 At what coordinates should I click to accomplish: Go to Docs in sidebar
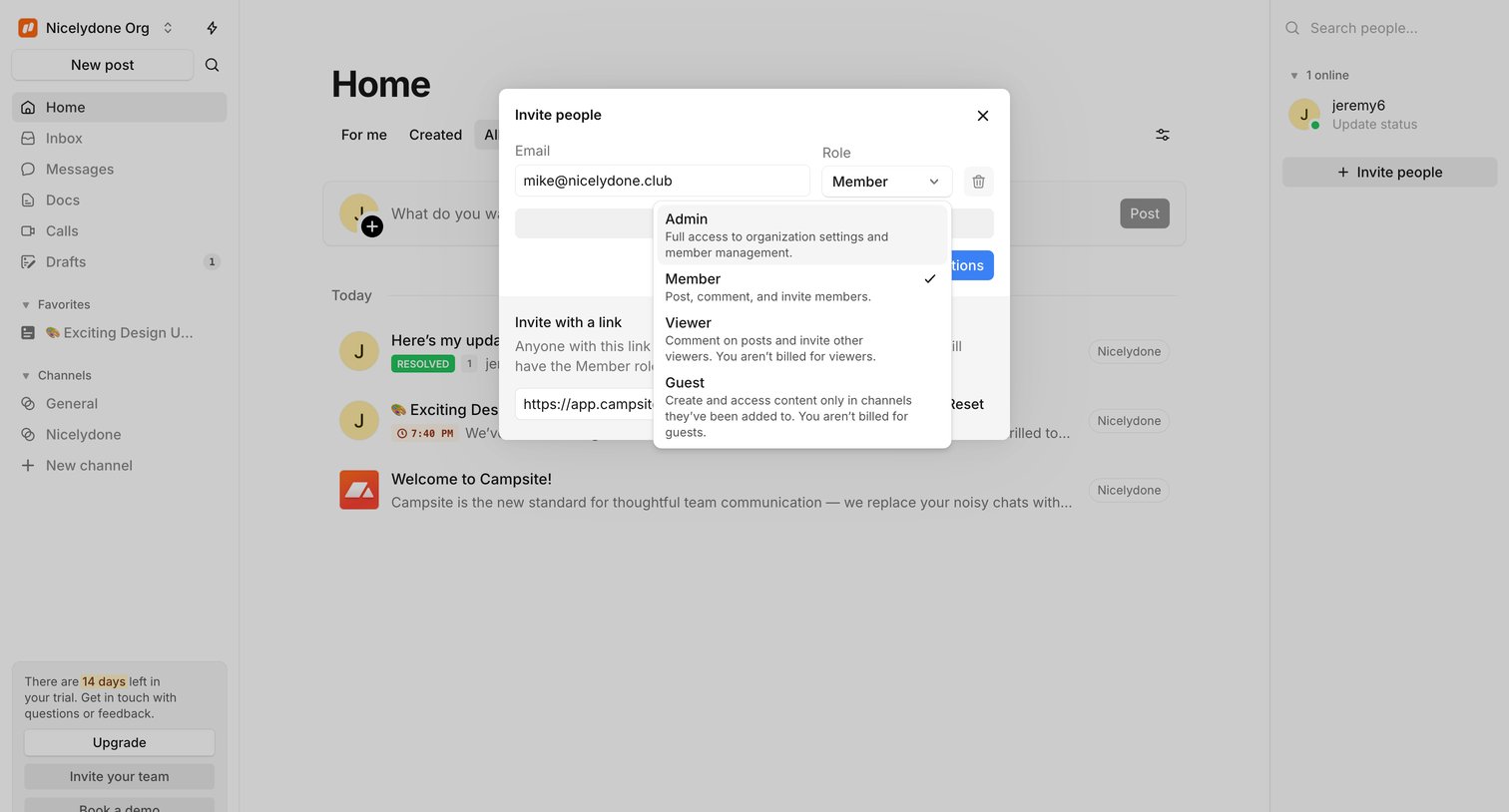(x=119, y=201)
